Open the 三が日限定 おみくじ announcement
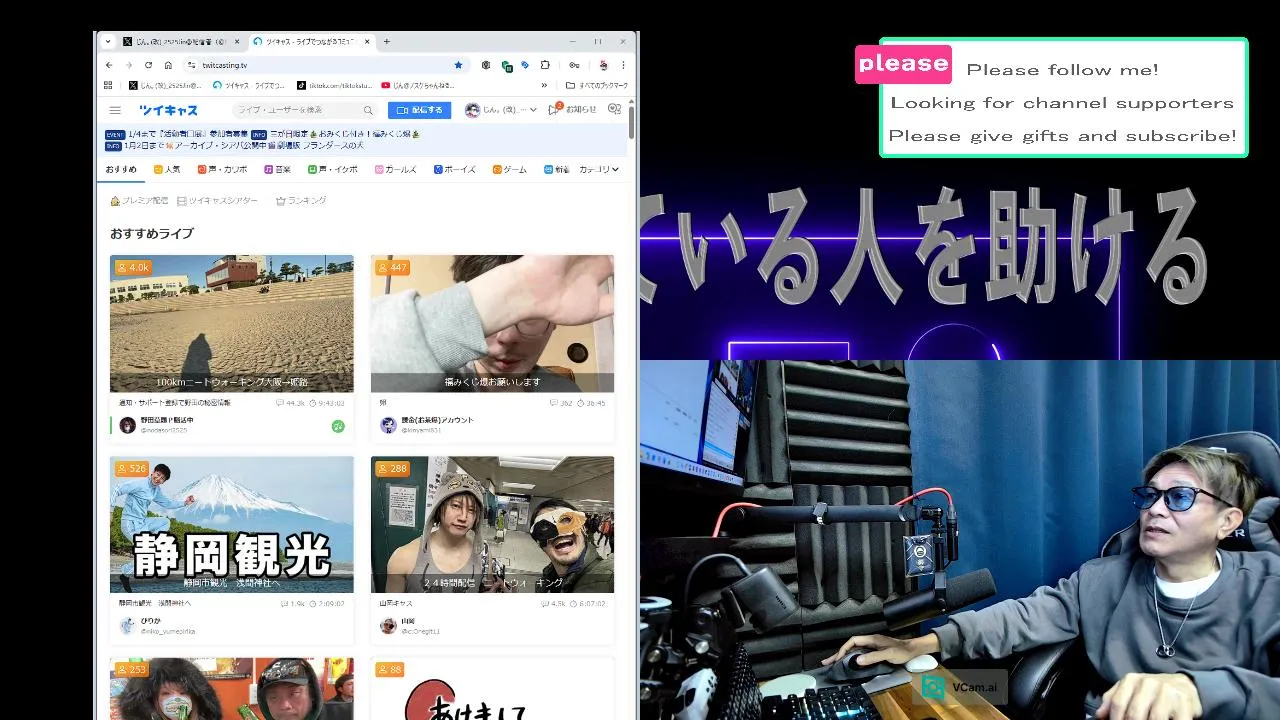 335,134
